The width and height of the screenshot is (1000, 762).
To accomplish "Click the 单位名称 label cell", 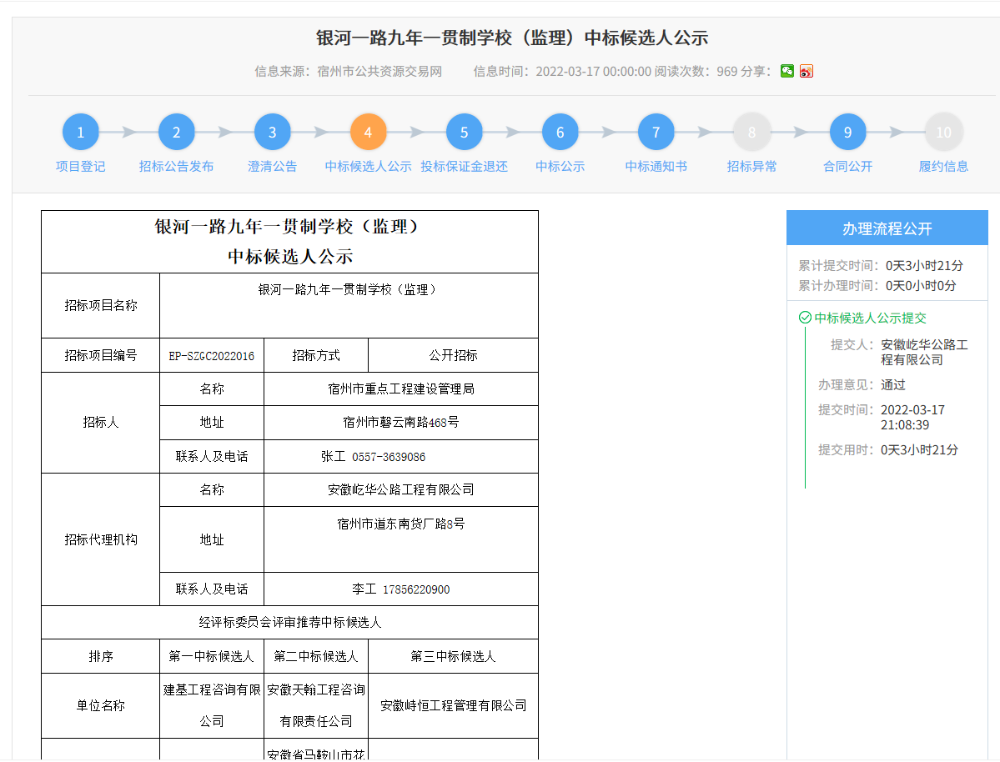I will (x=100, y=706).
